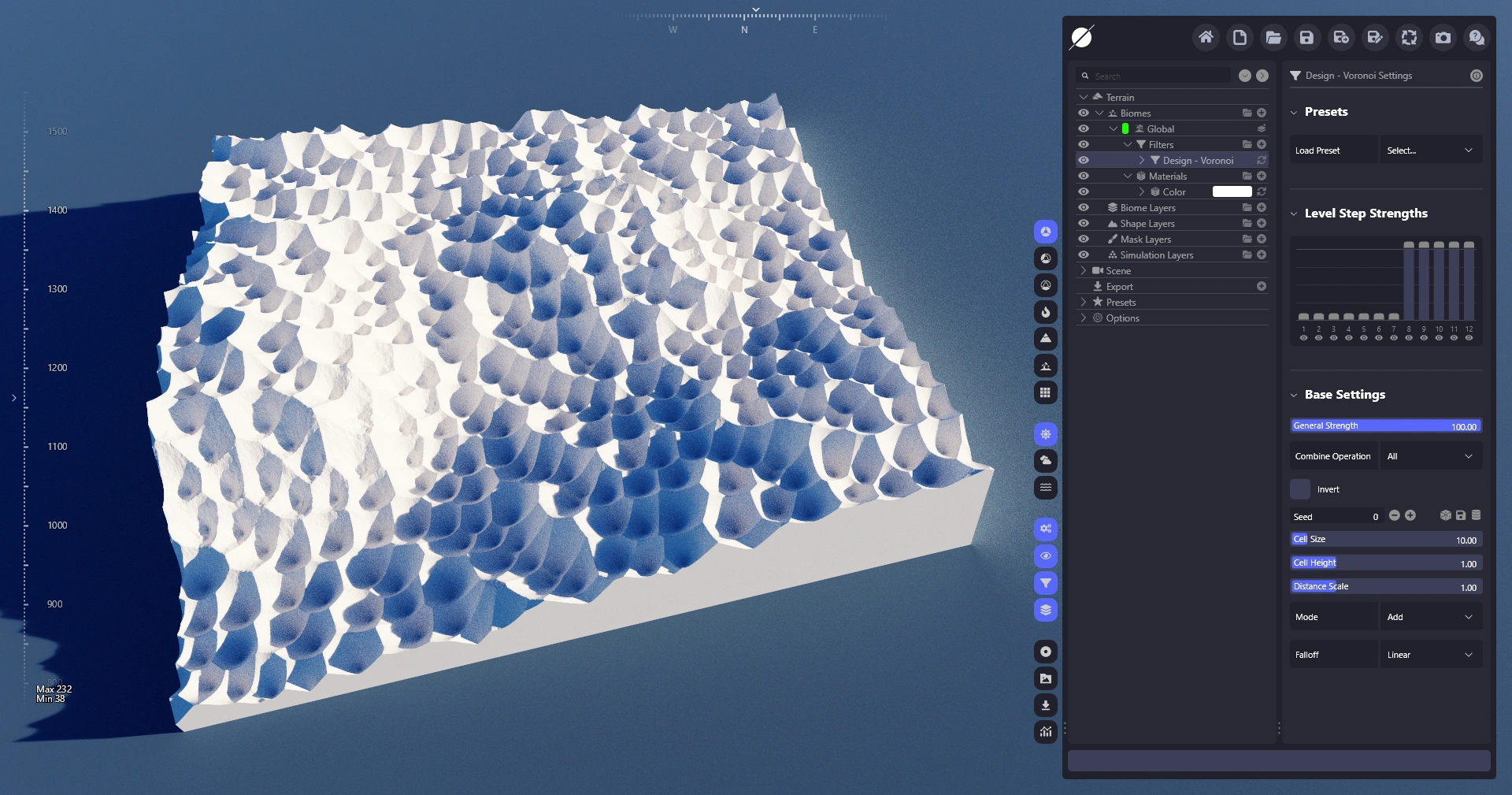Open project with the folder icon
The height and width of the screenshot is (795, 1512).
(x=1273, y=37)
